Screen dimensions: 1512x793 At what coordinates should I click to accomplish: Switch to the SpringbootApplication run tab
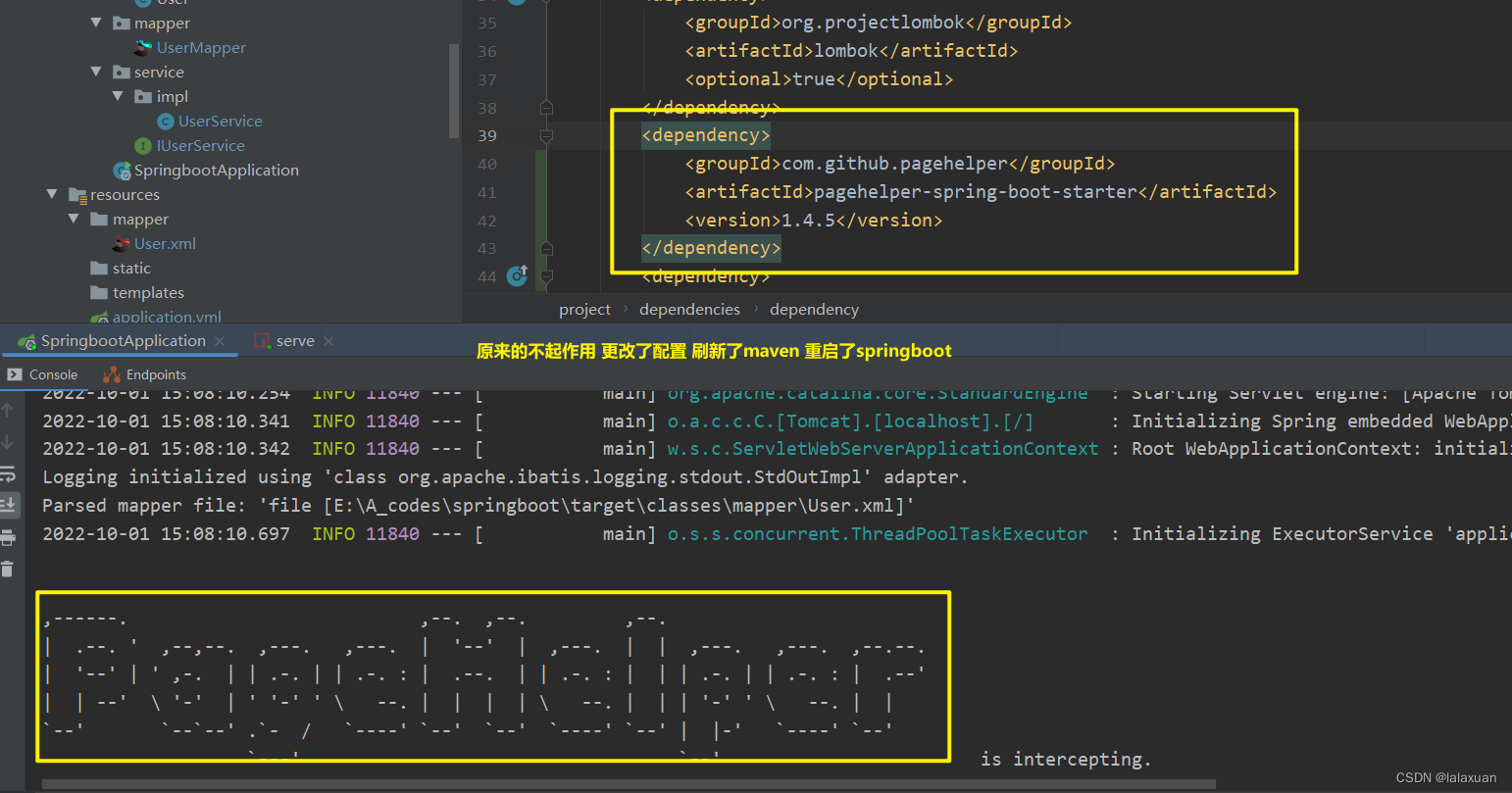pos(123,340)
